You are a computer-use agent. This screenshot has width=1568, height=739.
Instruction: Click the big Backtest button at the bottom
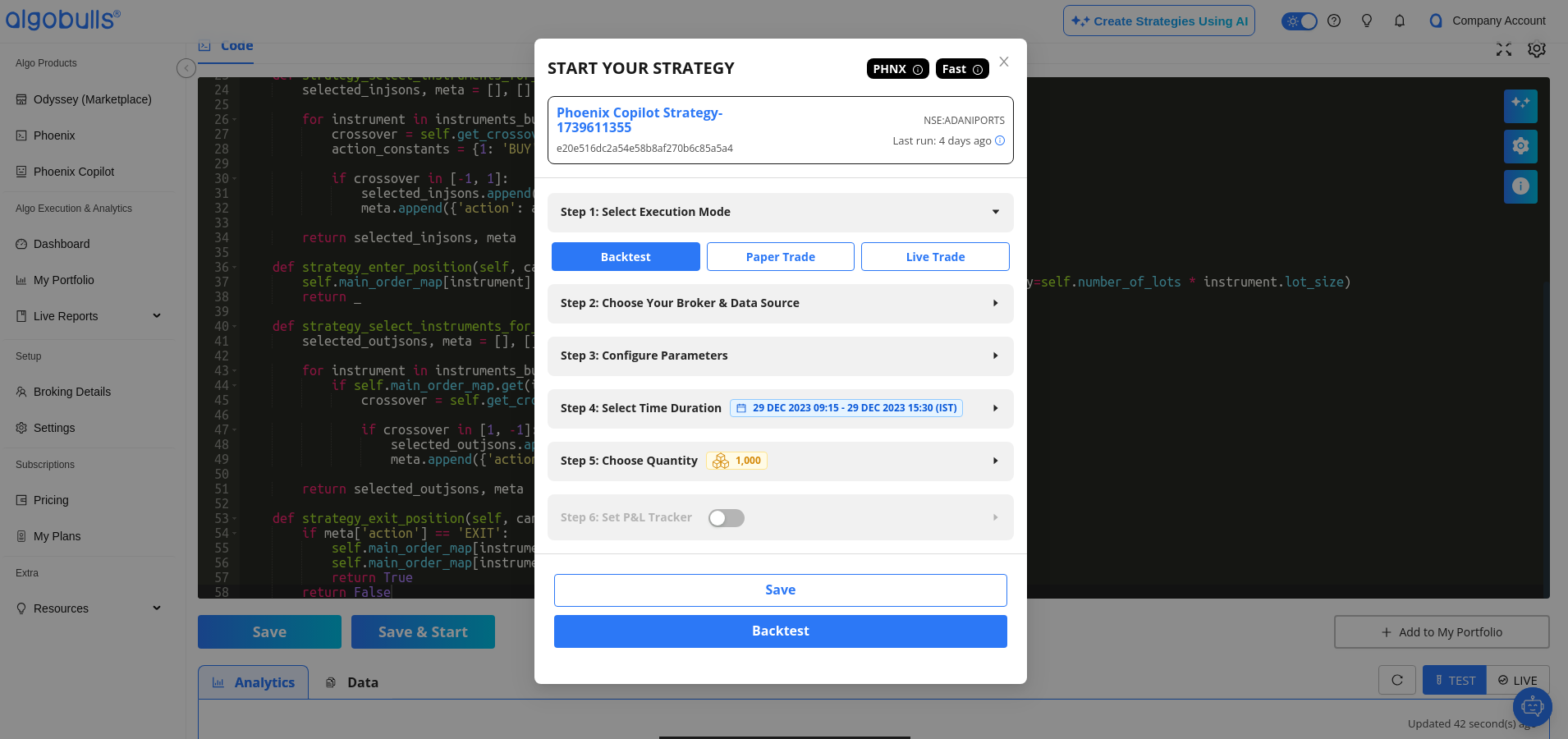[781, 631]
